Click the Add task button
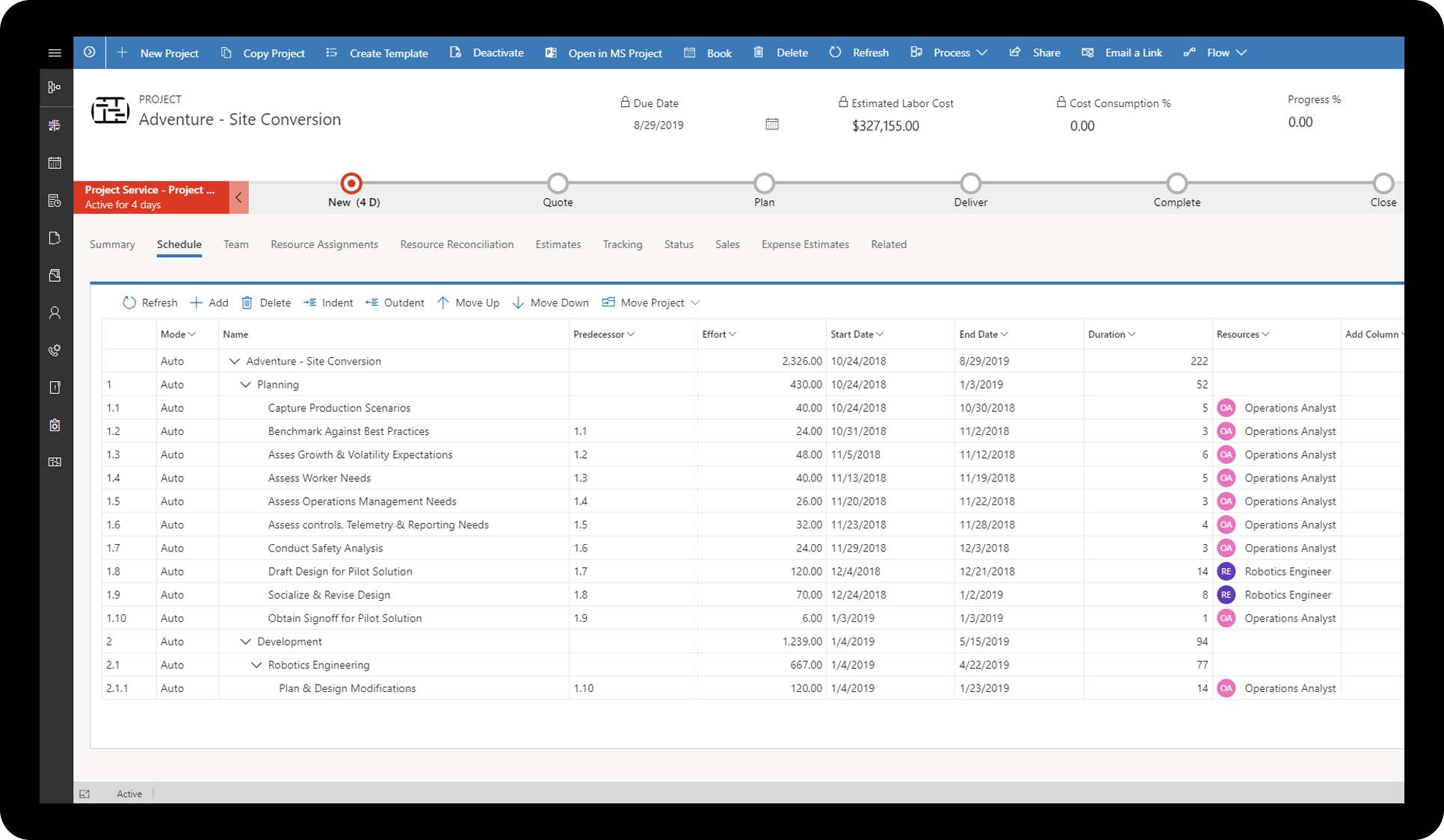 click(209, 303)
